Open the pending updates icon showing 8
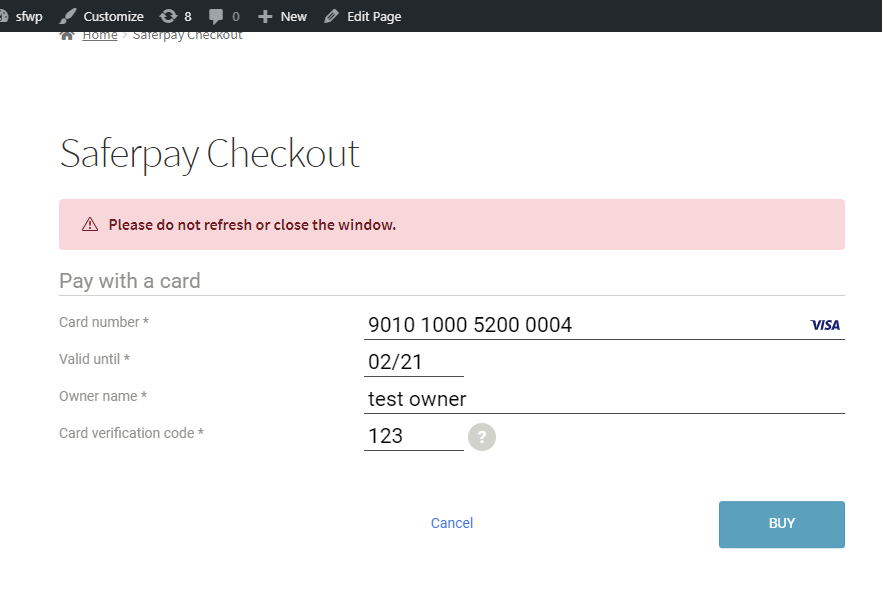 168,16
